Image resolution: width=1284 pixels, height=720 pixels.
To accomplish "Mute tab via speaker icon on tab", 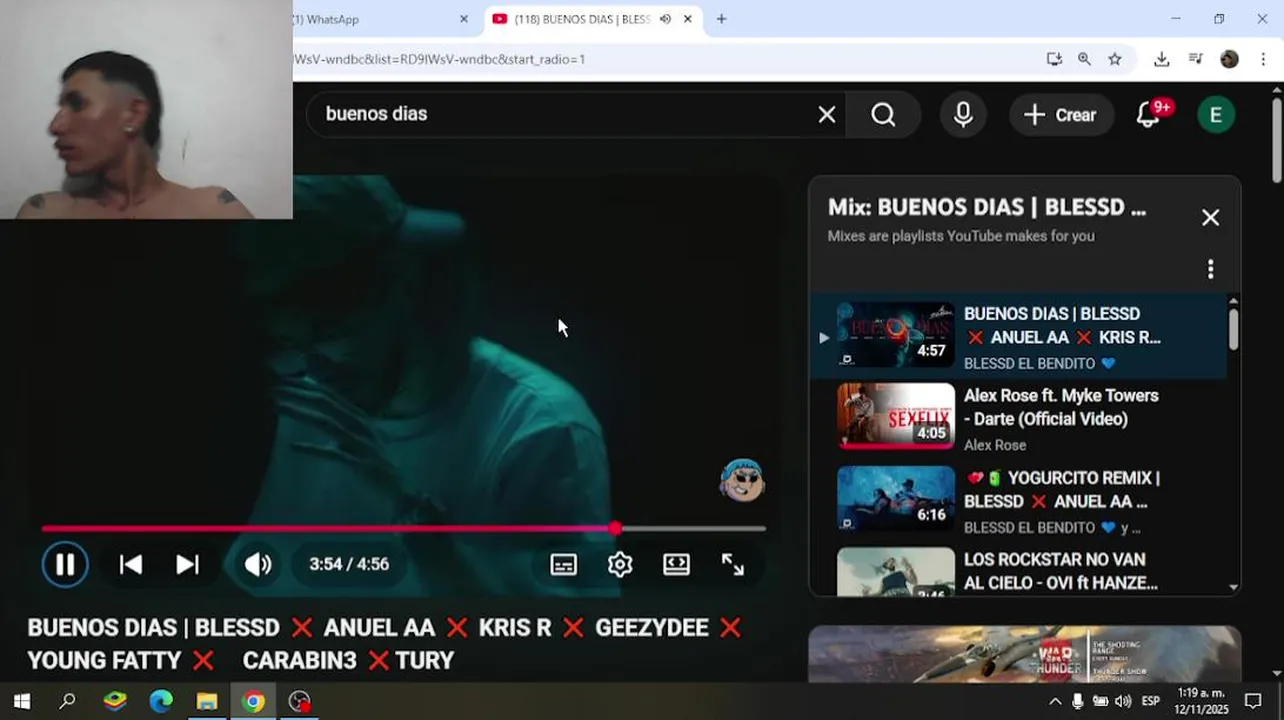I will (x=665, y=19).
